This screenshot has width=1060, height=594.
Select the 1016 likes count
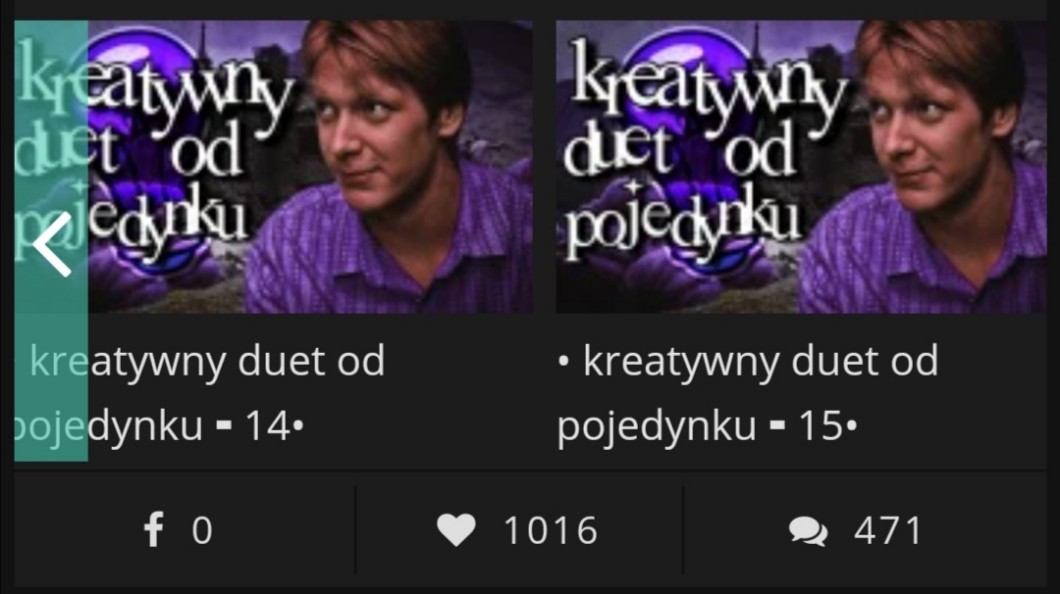coord(551,530)
